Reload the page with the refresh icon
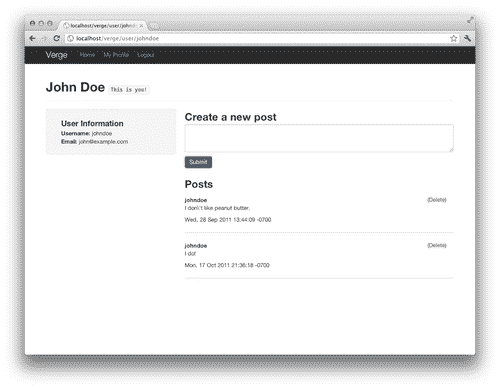 pos(56,38)
